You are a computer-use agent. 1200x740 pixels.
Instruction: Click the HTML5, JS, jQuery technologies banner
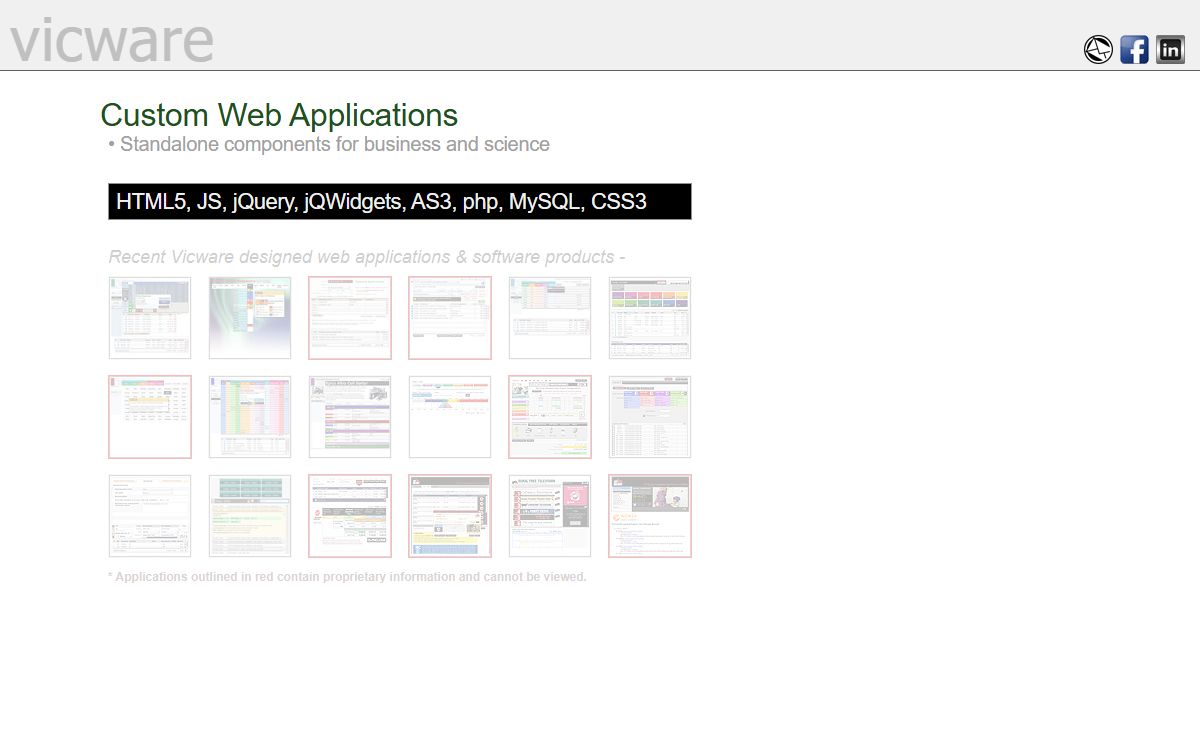point(400,201)
